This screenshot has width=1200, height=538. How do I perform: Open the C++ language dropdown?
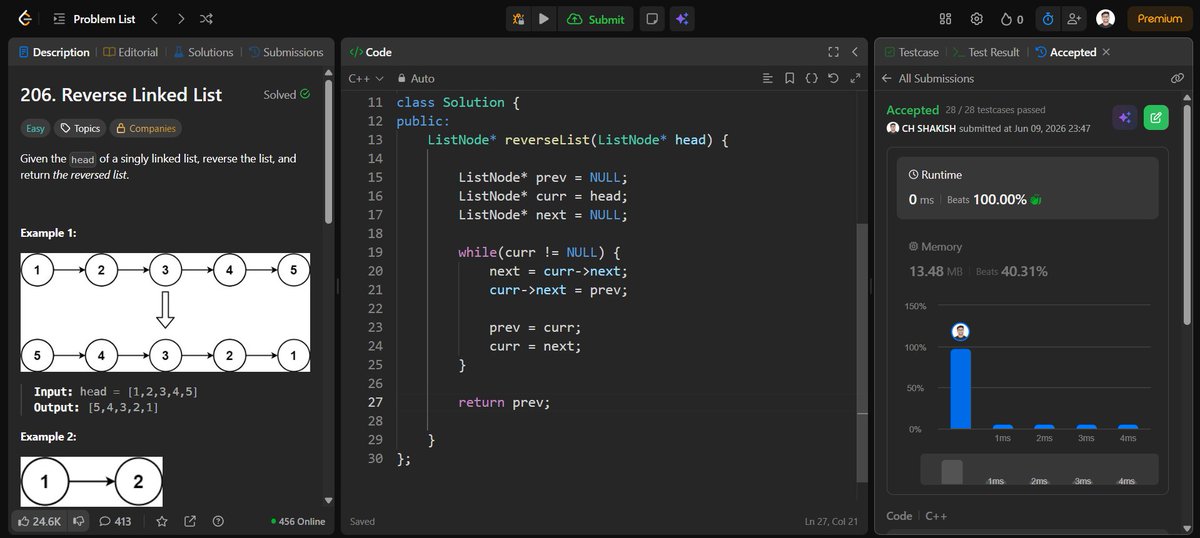coord(366,78)
